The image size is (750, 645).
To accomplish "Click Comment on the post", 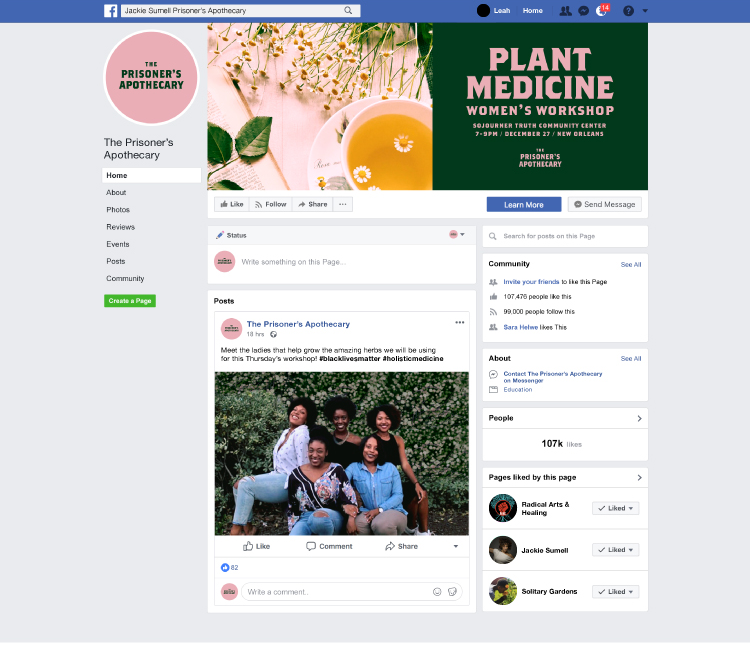I will coord(329,546).
